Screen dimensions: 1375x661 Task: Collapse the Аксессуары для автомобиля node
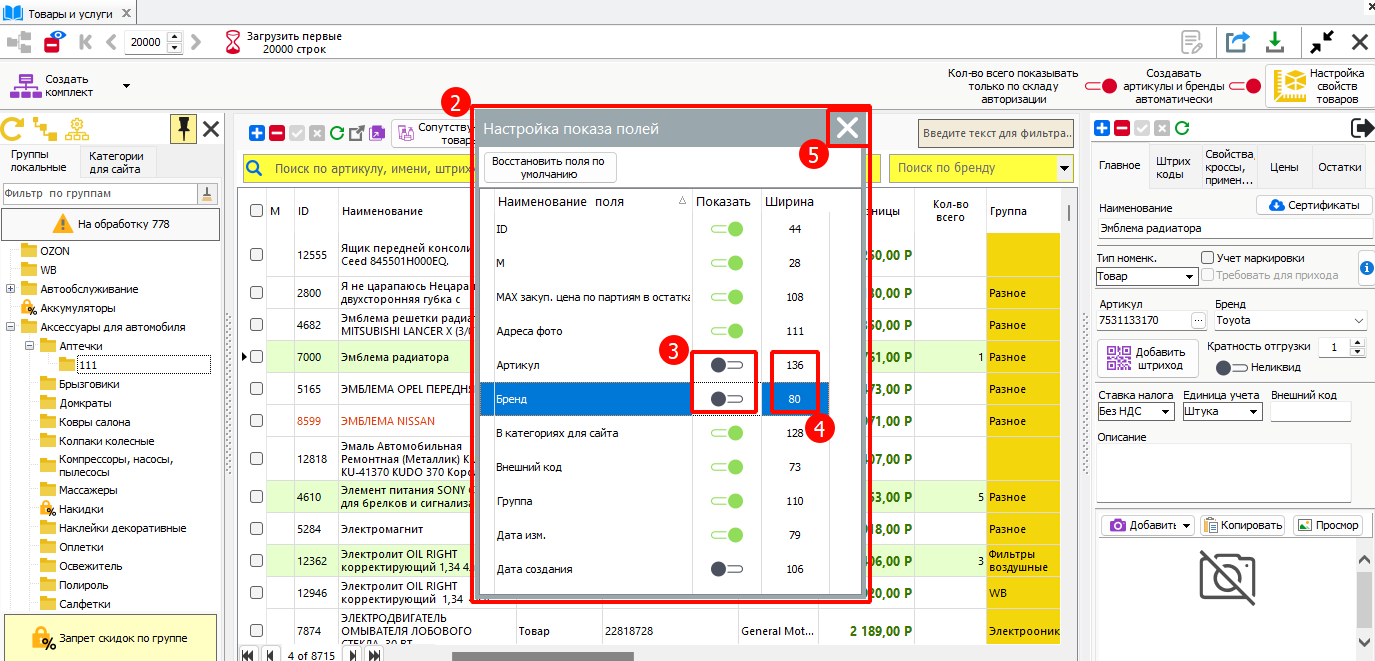point(10,327)
